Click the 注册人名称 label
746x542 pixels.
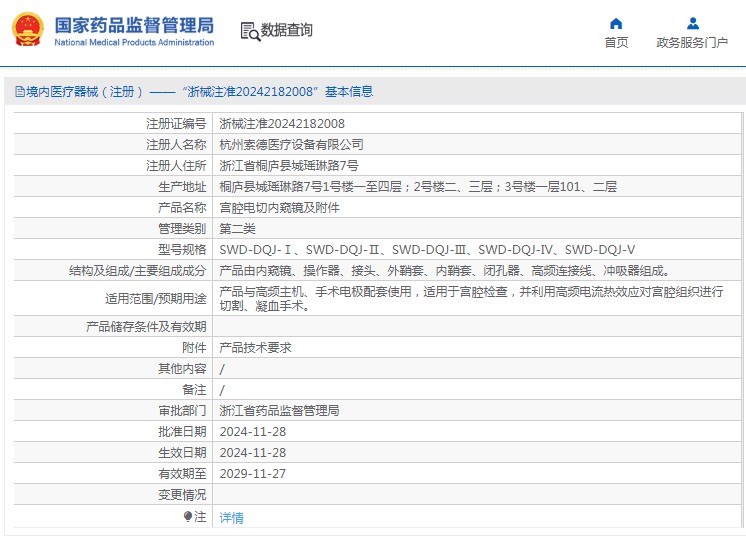(x=176, y=145)
